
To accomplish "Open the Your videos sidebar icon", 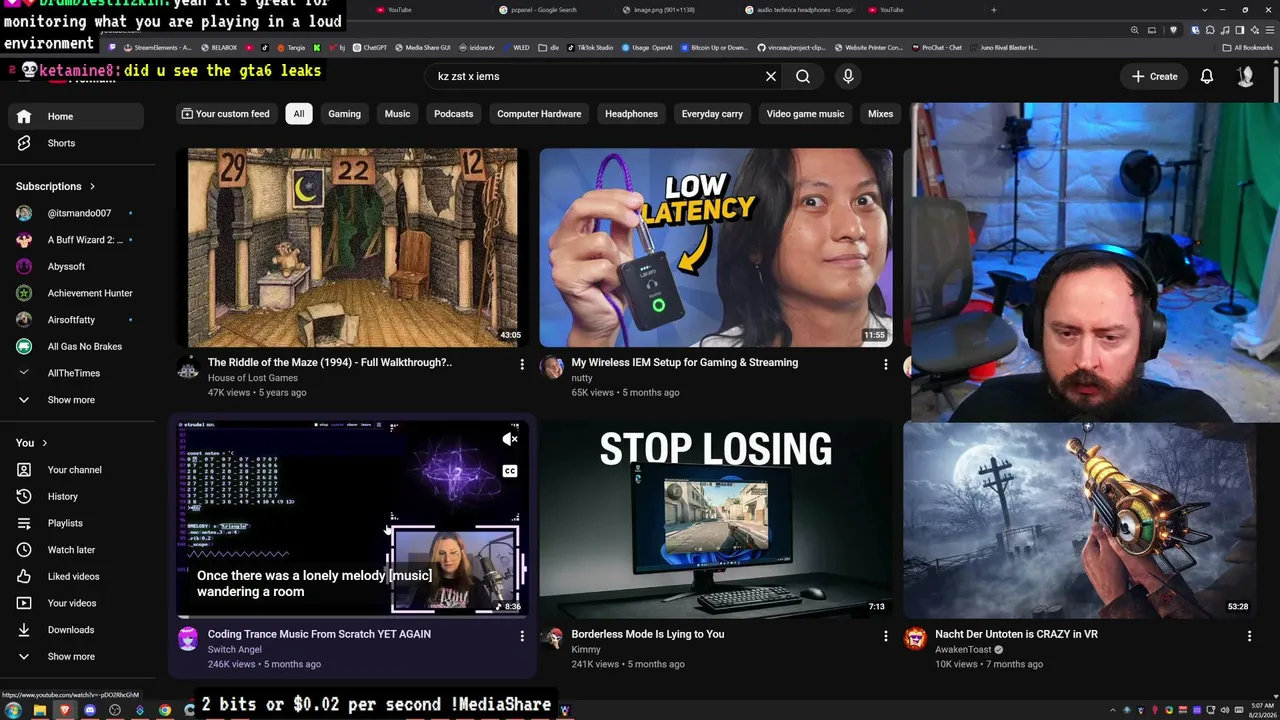I will (x=24, y=603).
